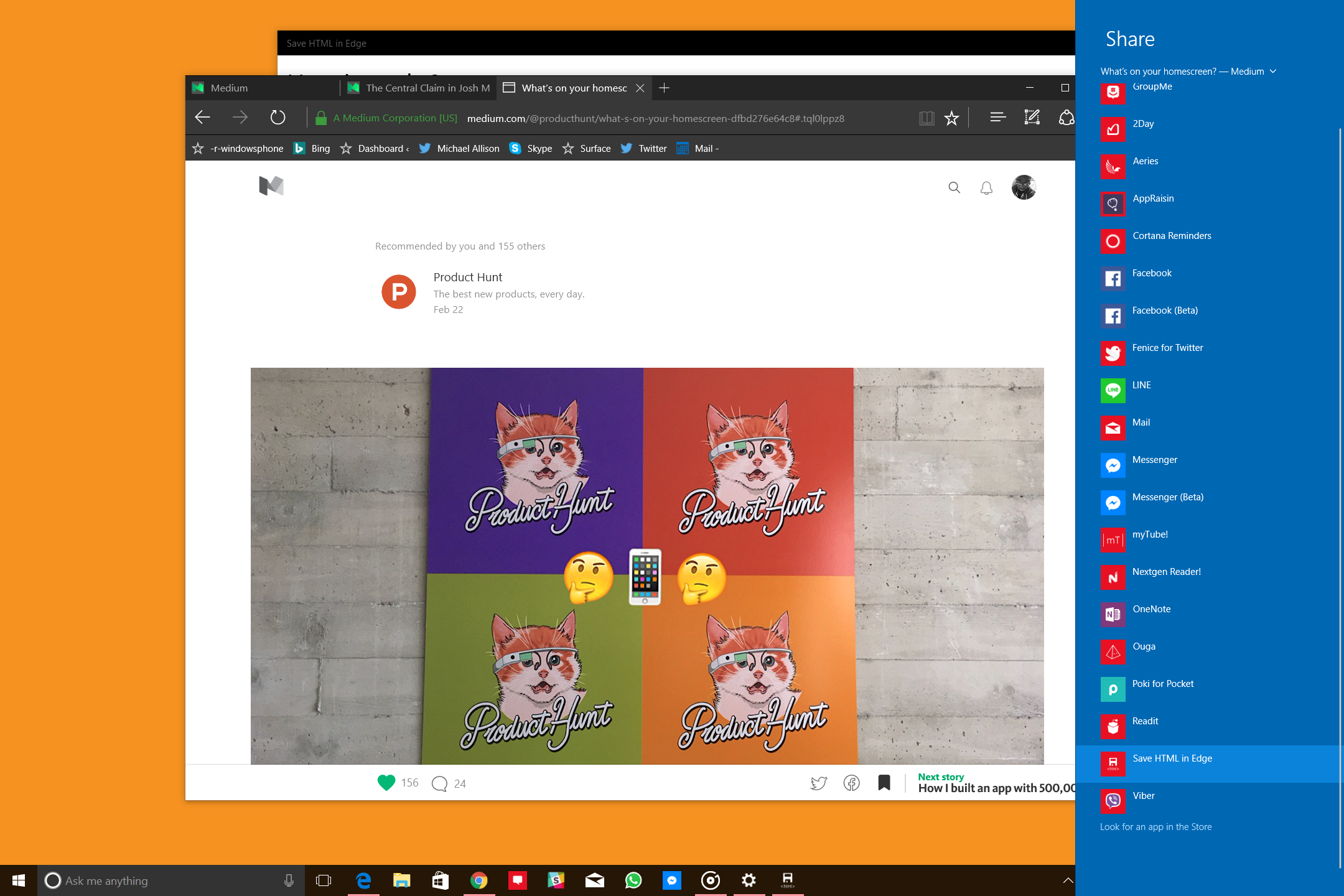Open Edge Reading view icon
The width and height of the screenshot is (1344, 896).
click(926, 118)
